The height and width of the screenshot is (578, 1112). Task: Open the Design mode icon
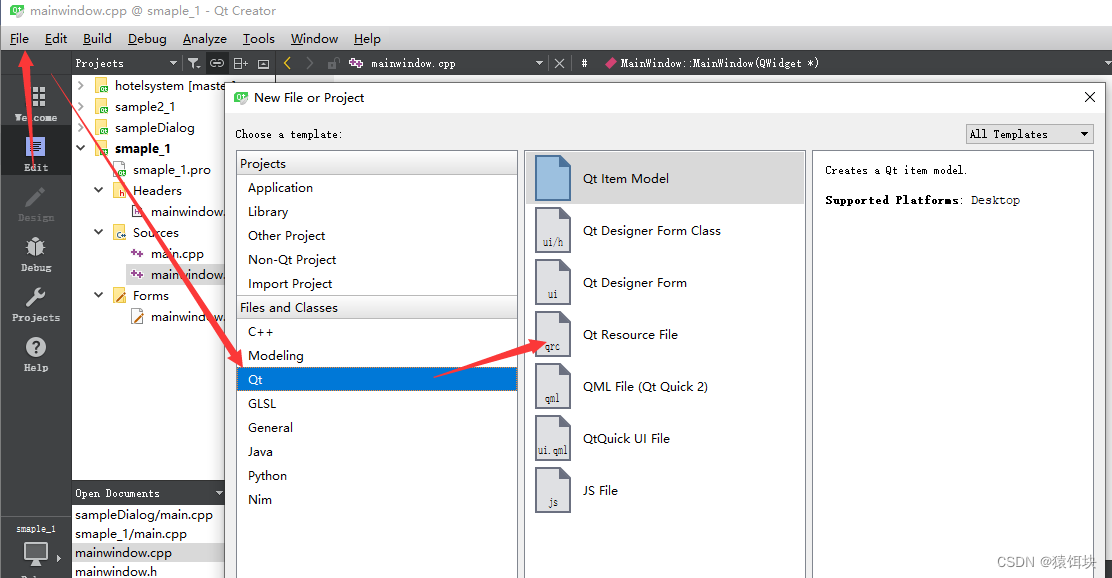point(36,204)
